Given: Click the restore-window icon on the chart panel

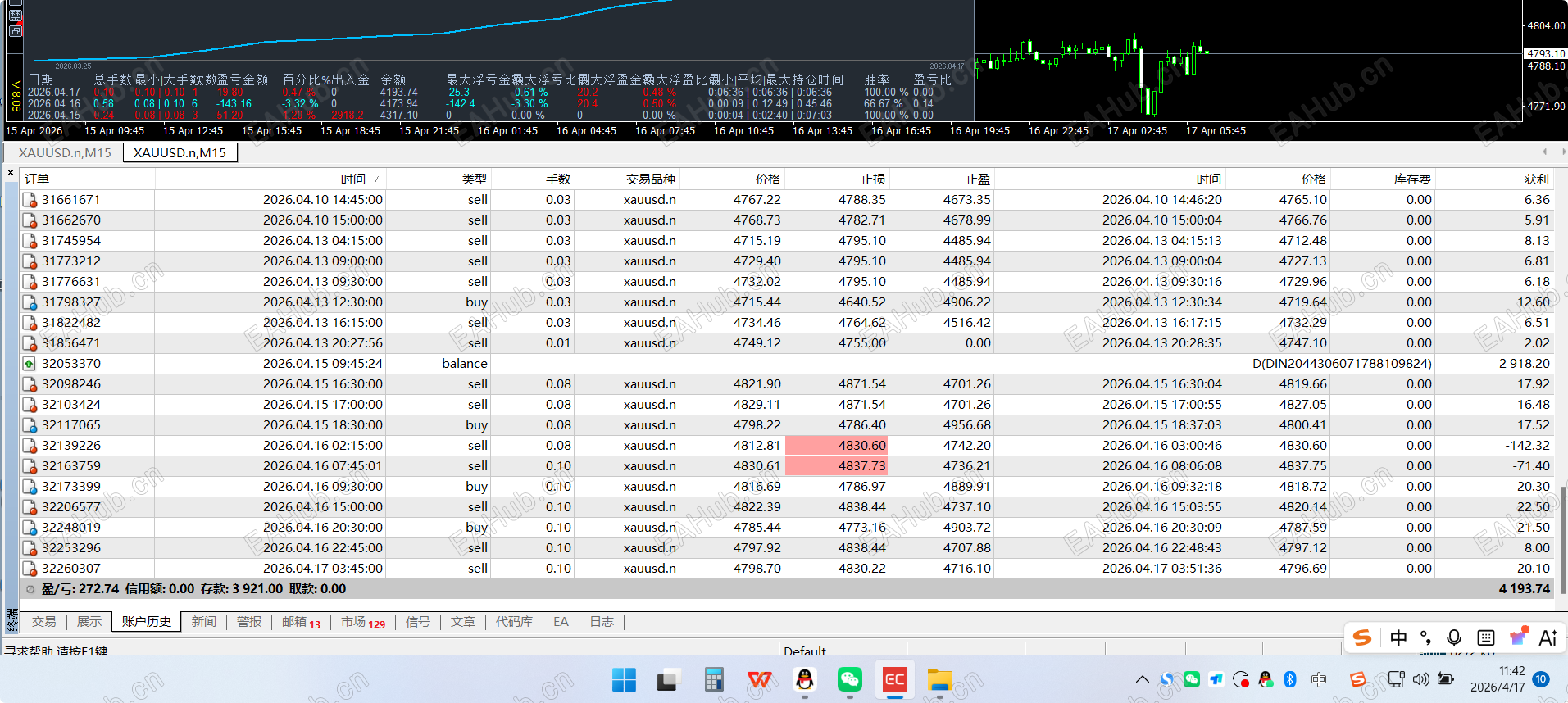Looking at the screenshot, I should point(16,31).
